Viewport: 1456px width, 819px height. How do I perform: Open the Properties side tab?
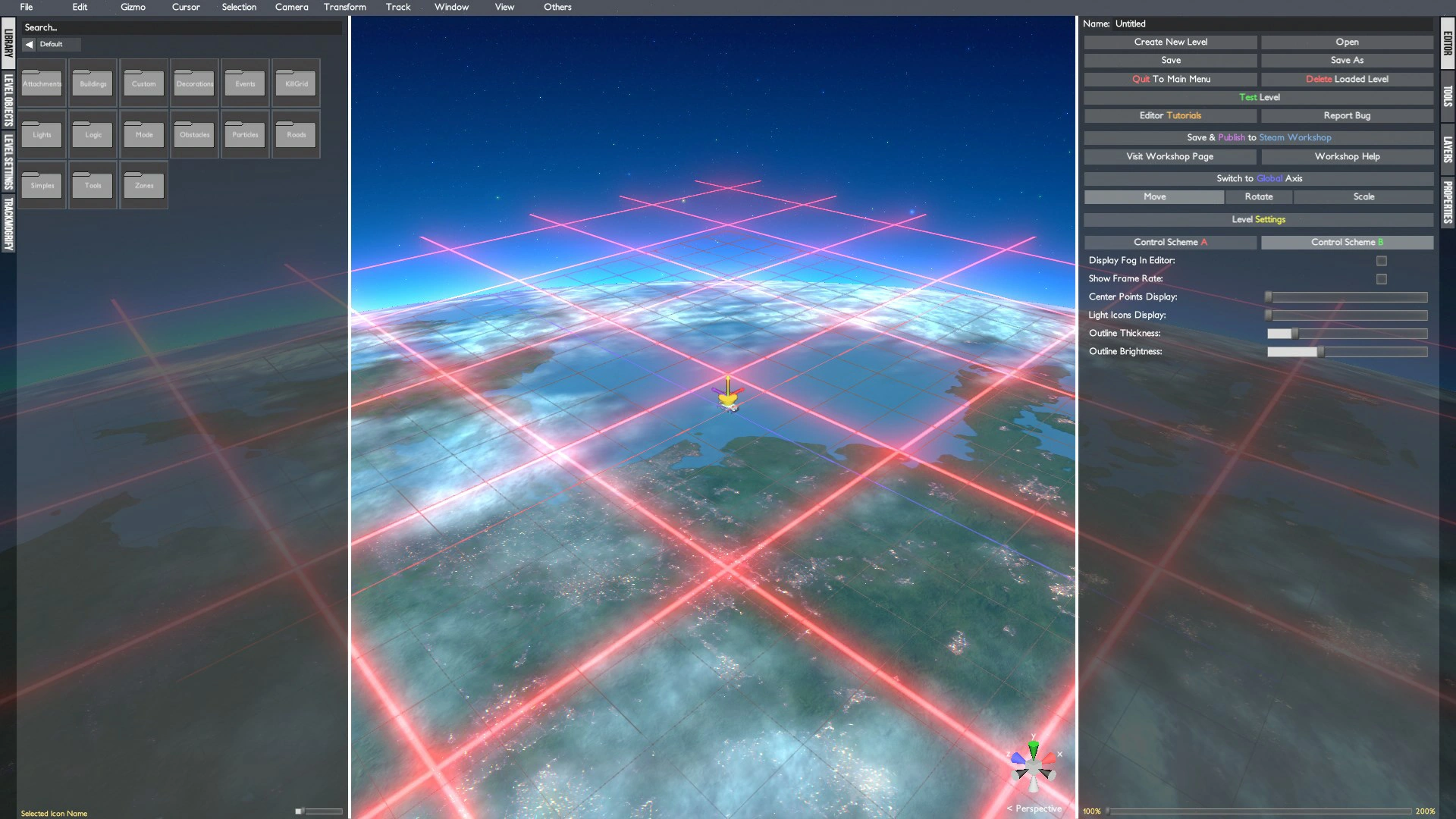[x=1448, y=202]
